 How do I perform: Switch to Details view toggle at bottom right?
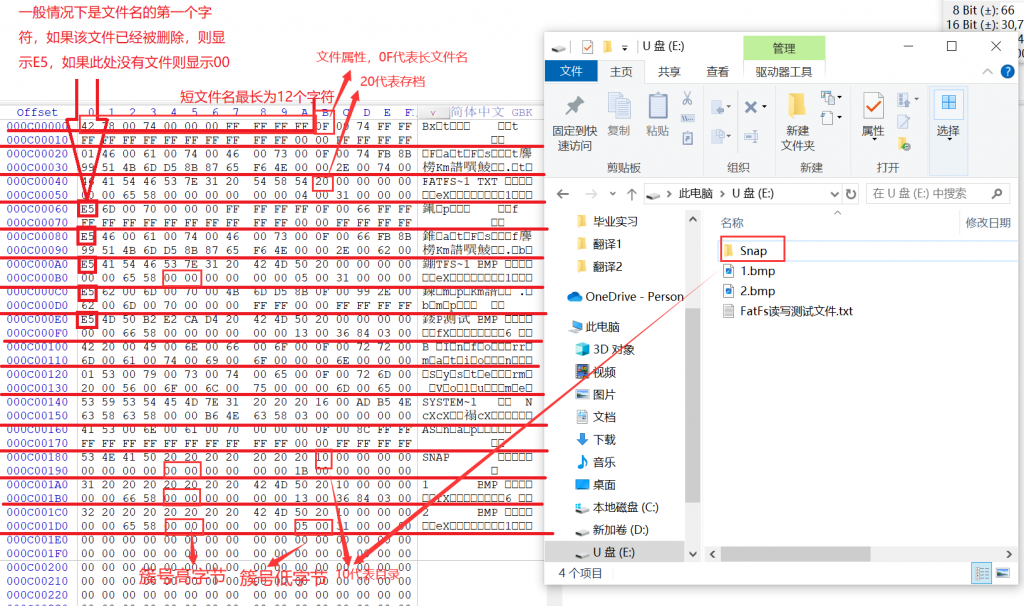[981, 573]
